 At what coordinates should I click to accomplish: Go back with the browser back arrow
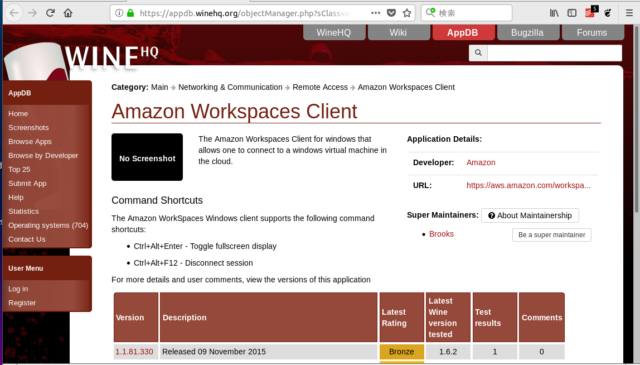pos(14,13)
